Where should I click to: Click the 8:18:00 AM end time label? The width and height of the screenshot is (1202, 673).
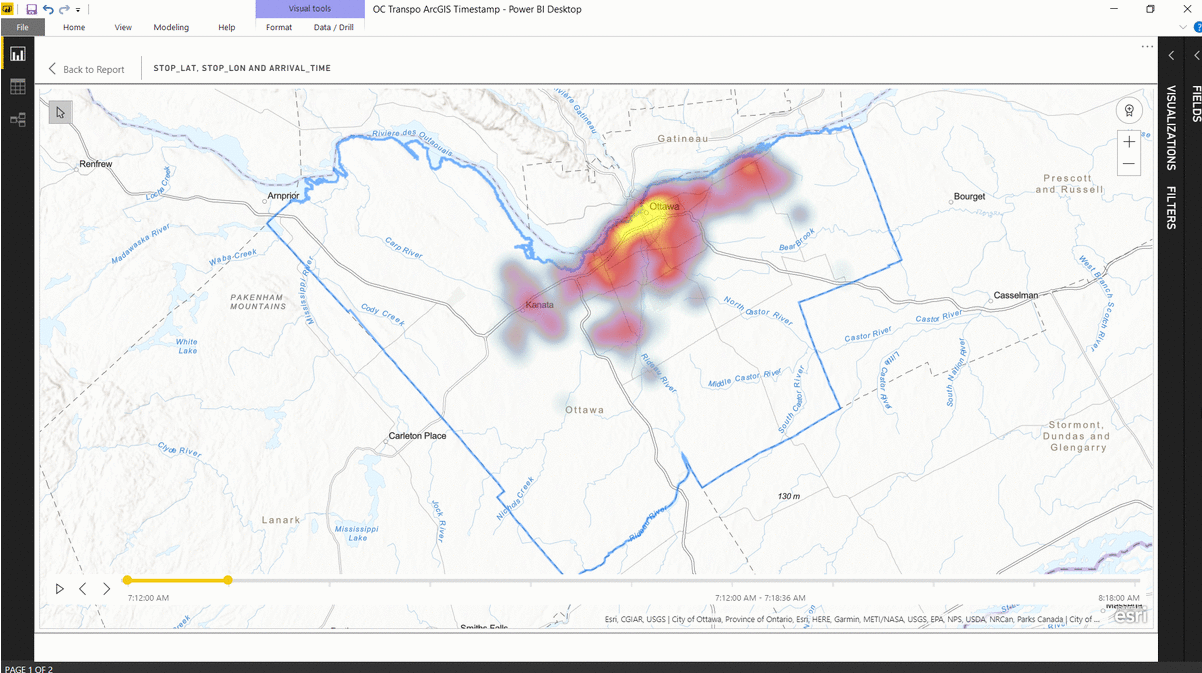1118,598
